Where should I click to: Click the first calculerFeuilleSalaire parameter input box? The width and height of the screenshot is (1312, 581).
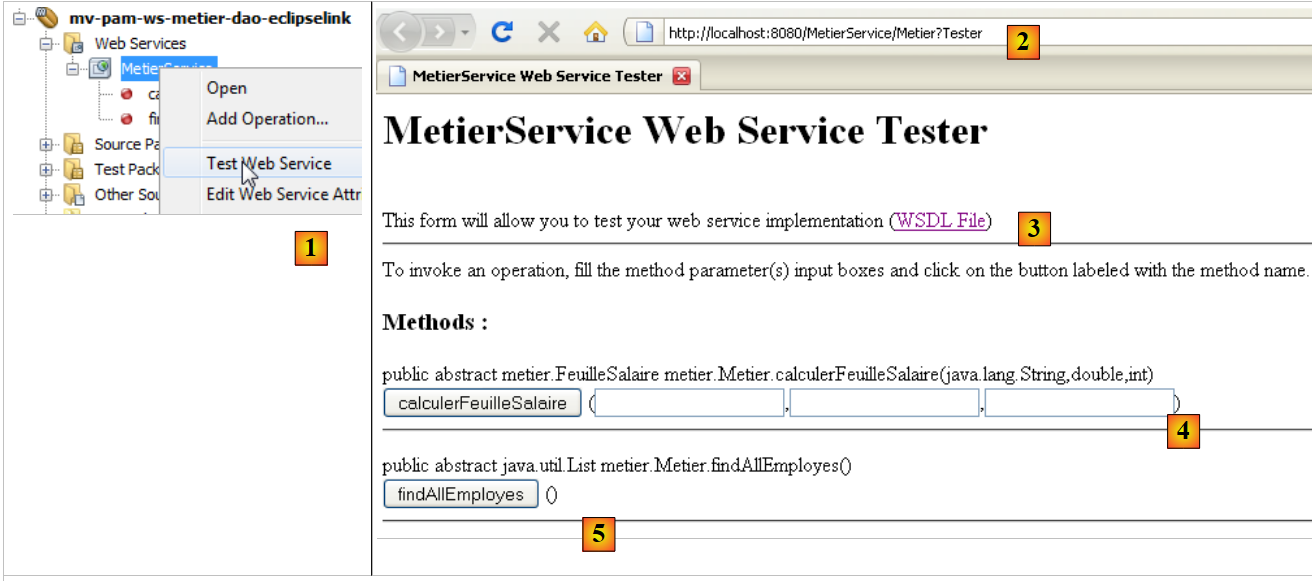point(689,404)
